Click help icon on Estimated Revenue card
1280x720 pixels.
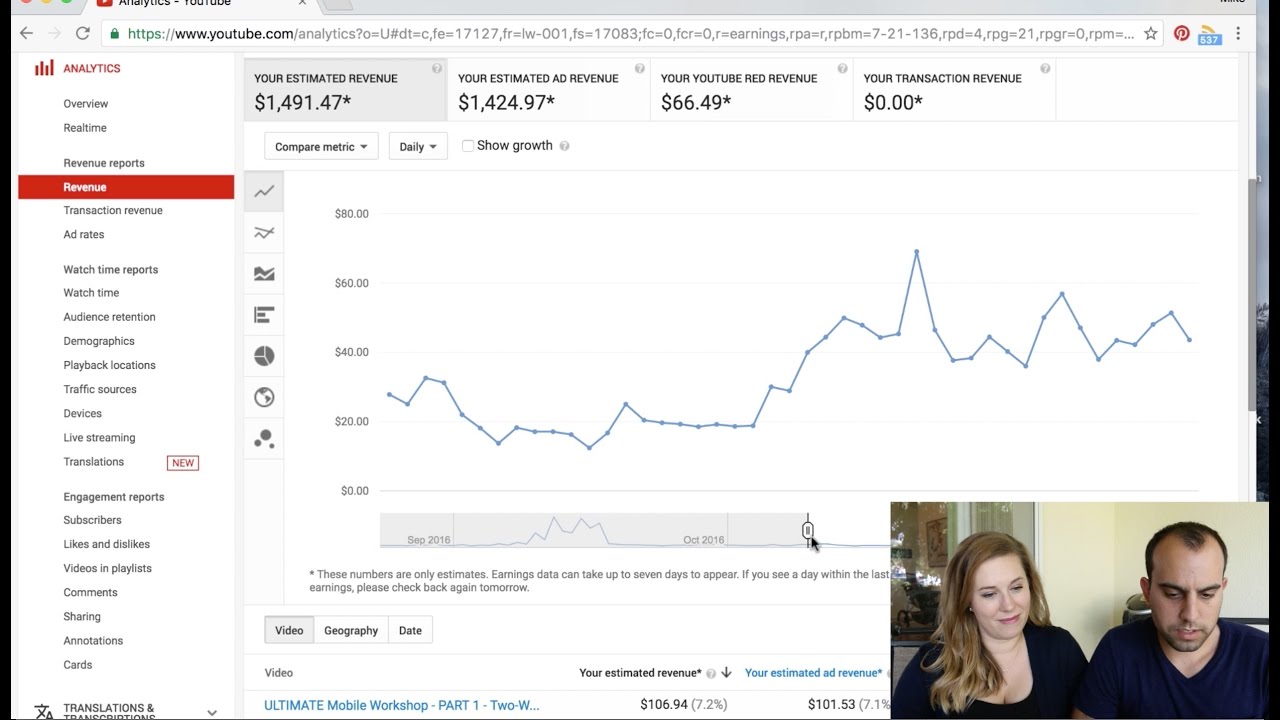[x=437, y=69]
